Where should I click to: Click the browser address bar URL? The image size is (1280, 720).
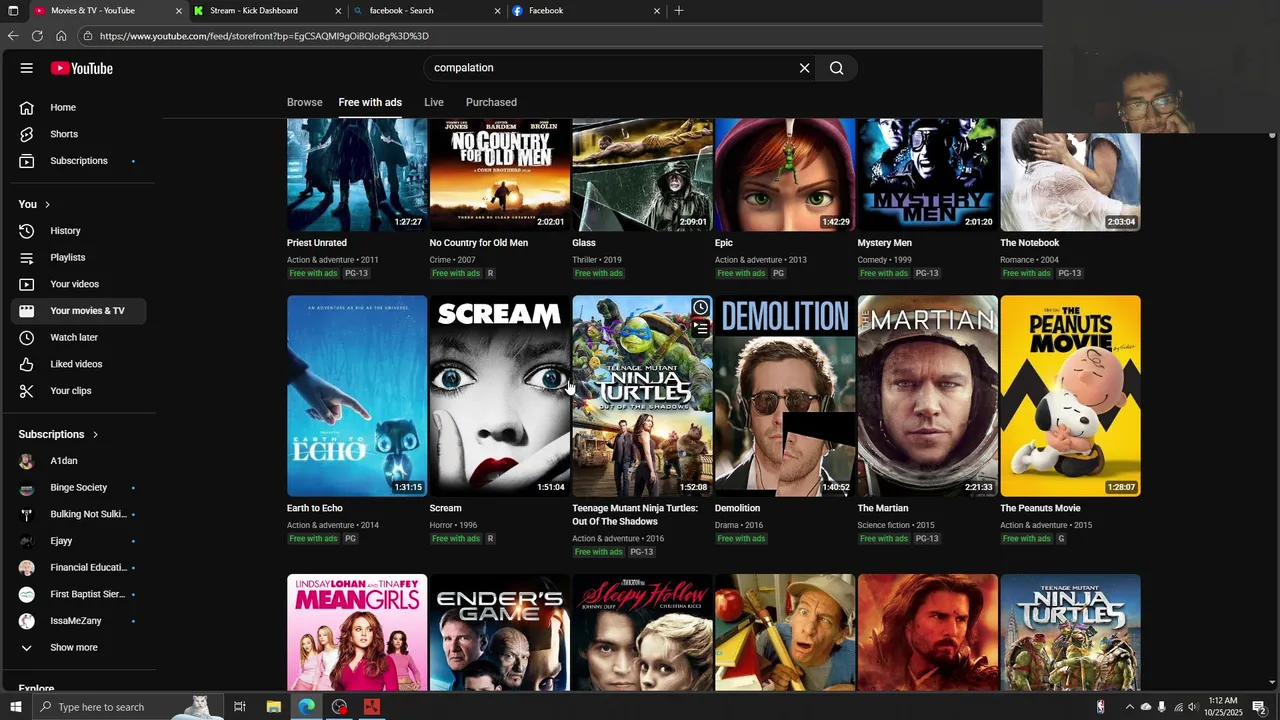(264, 36)
